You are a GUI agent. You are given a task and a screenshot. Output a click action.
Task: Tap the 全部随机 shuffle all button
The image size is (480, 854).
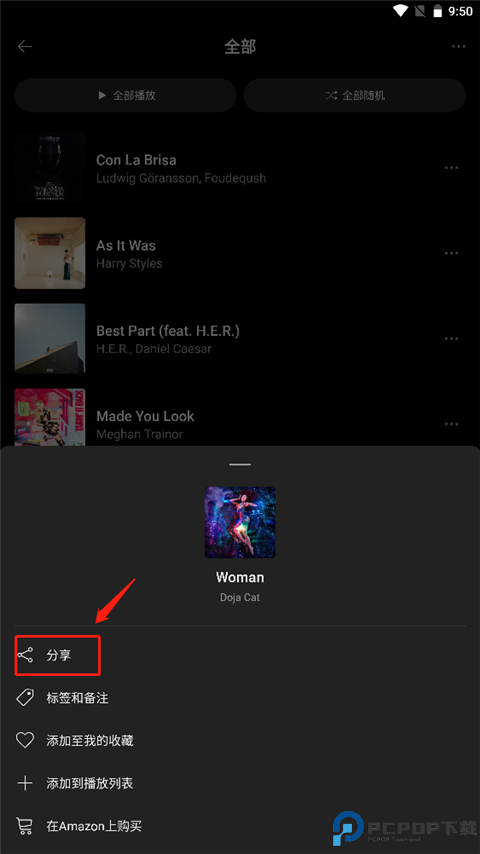pos(355,95)
